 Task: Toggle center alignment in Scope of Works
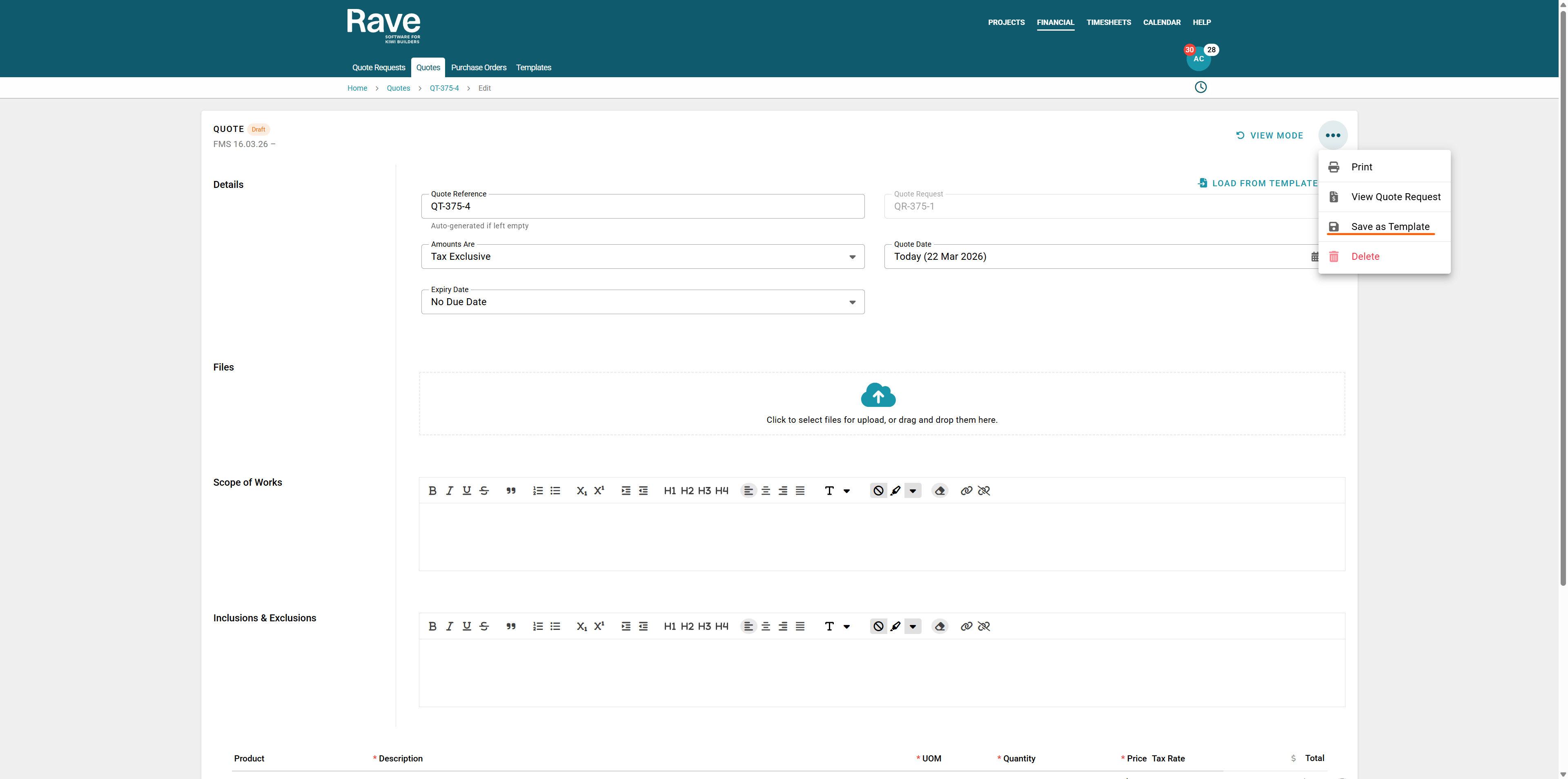click(766, 491)
